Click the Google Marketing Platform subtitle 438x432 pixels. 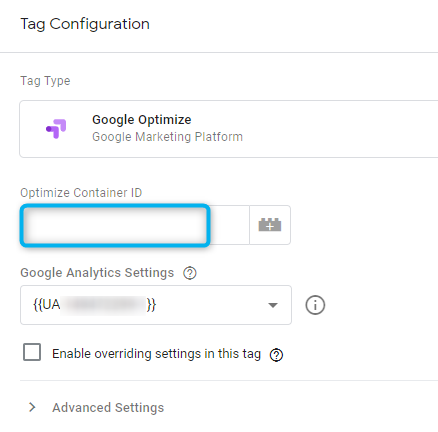(167, 137)
